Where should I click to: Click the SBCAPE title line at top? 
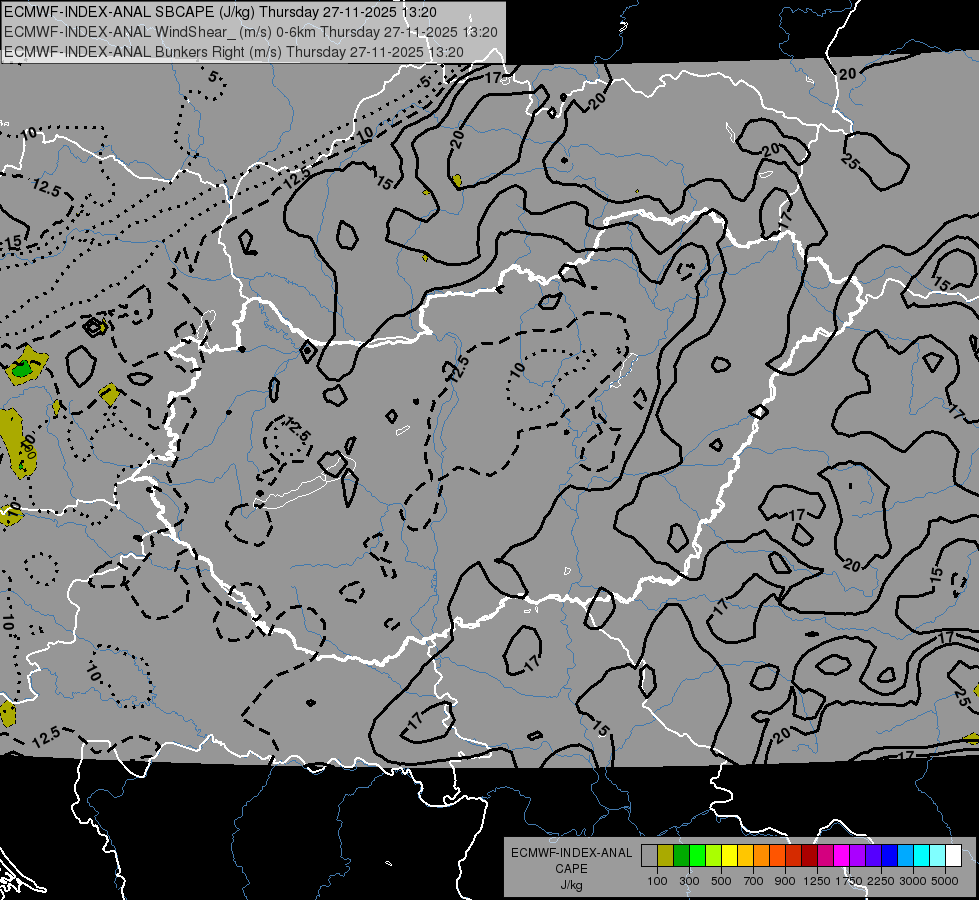click(220, 12)
